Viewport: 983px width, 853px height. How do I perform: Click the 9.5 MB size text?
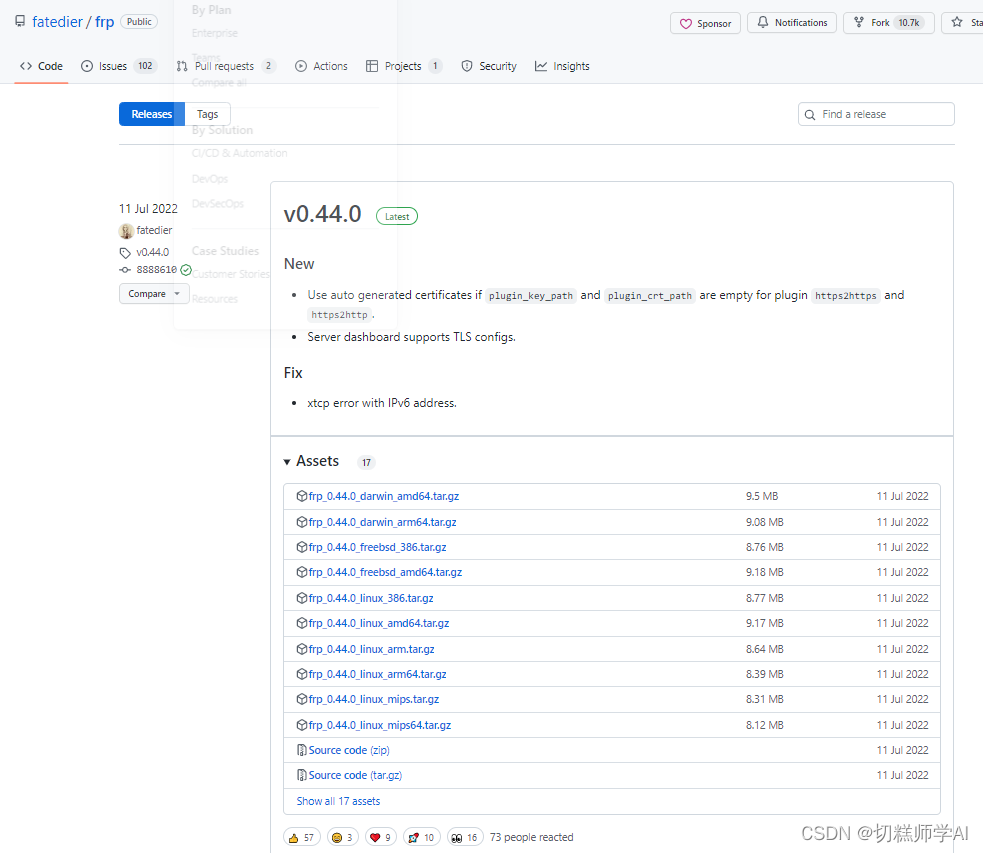coord(762,496)
